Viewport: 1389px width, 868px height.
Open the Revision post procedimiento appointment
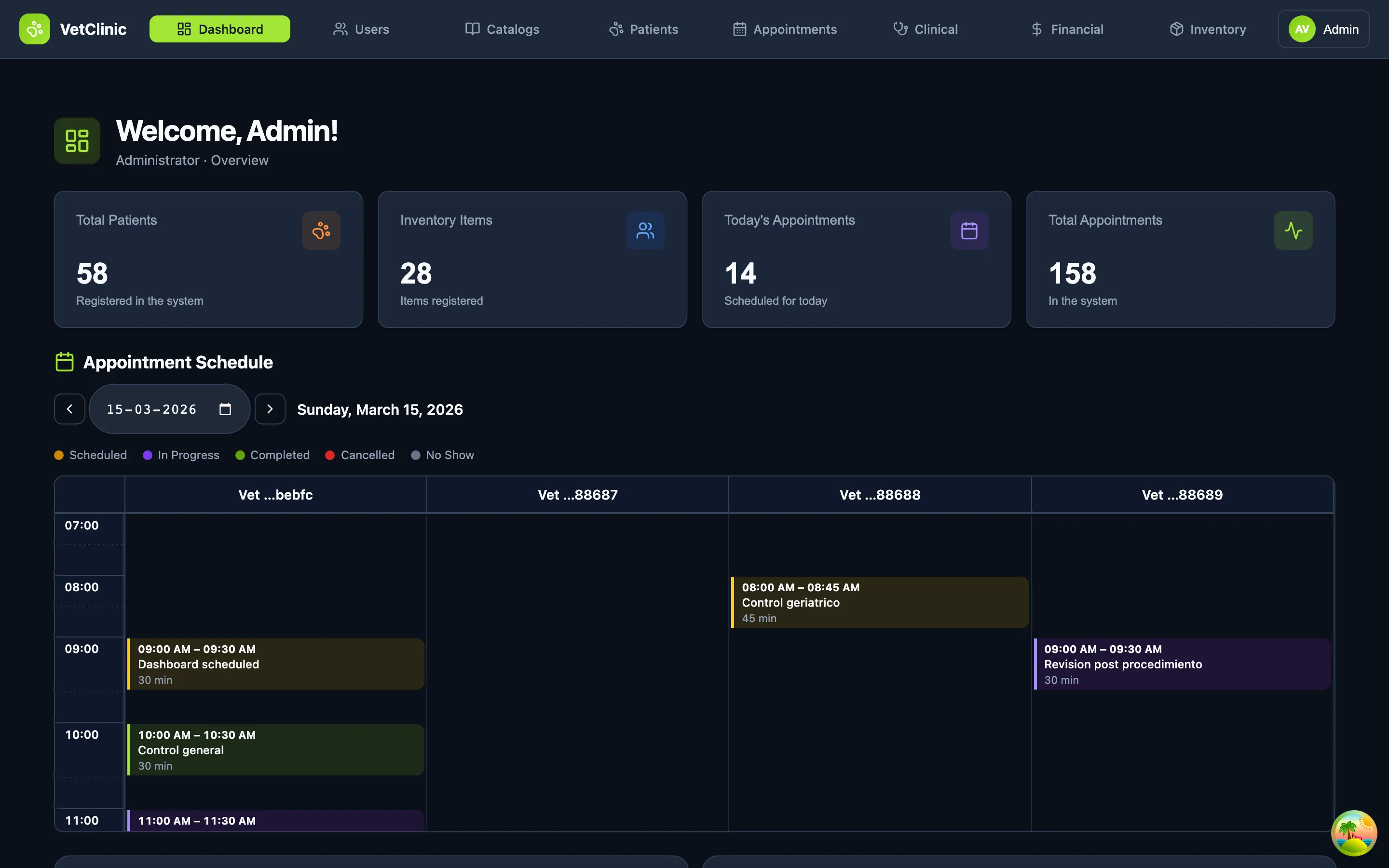pyautogui.click(x=1182, y=664)
